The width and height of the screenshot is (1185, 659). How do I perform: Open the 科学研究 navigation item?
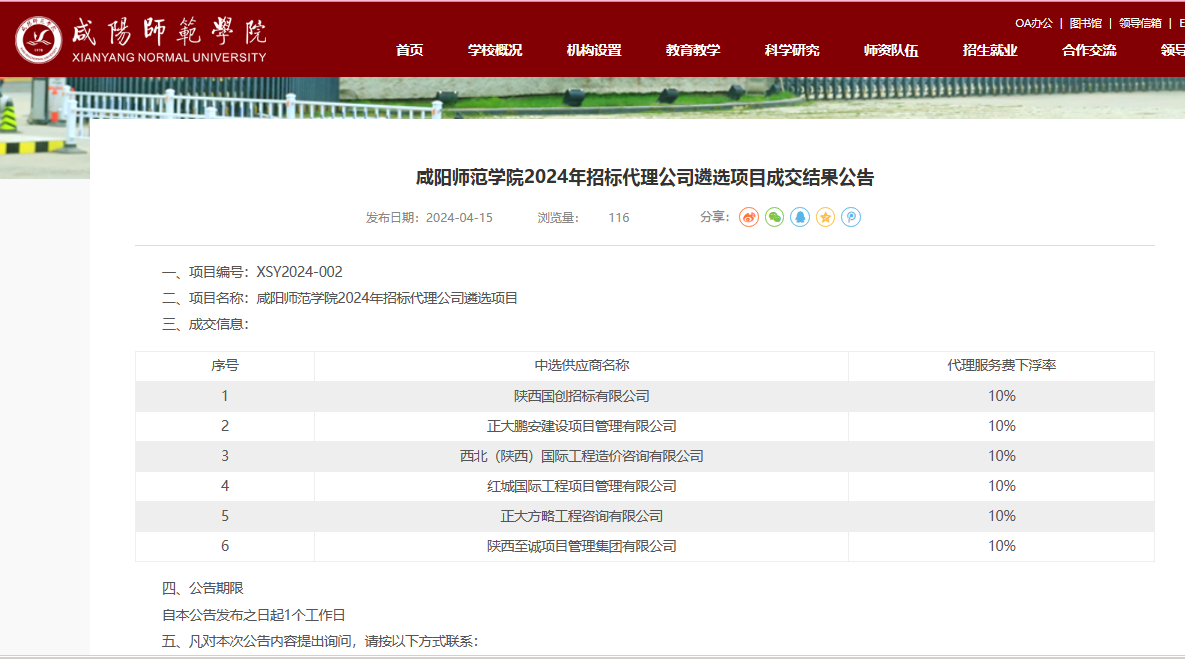click(x=792, y=50)
